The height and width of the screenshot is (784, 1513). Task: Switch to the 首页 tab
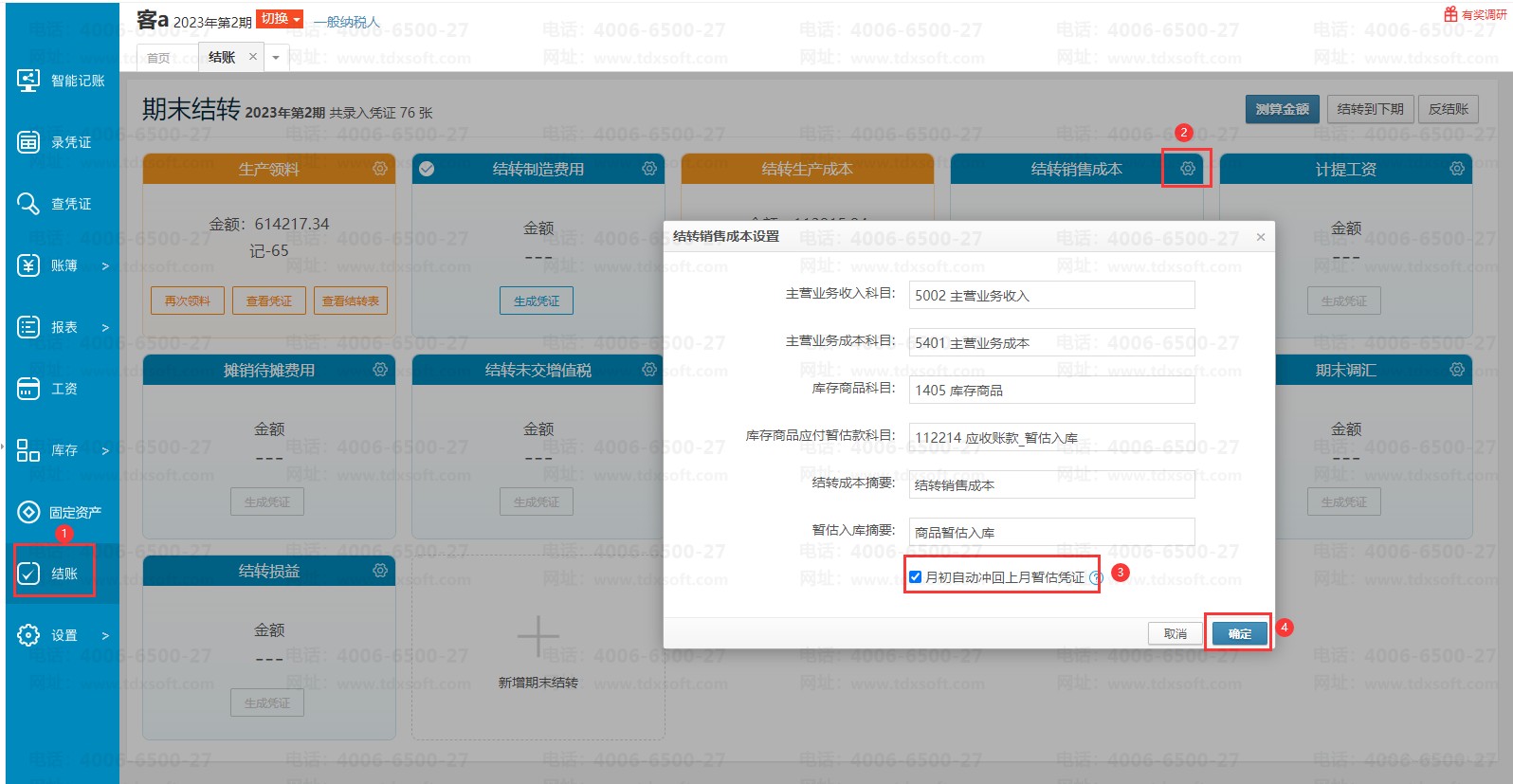coord(158,58)
